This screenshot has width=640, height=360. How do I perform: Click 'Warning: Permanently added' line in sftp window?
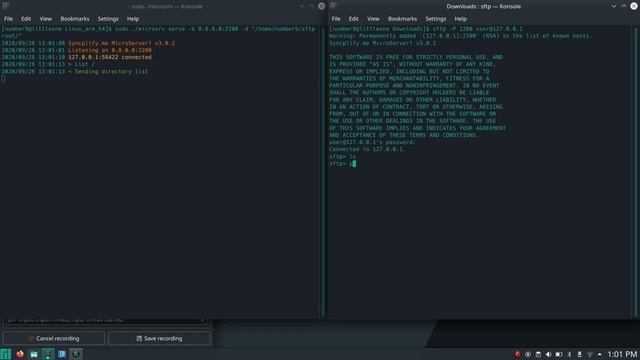[460, 36]
